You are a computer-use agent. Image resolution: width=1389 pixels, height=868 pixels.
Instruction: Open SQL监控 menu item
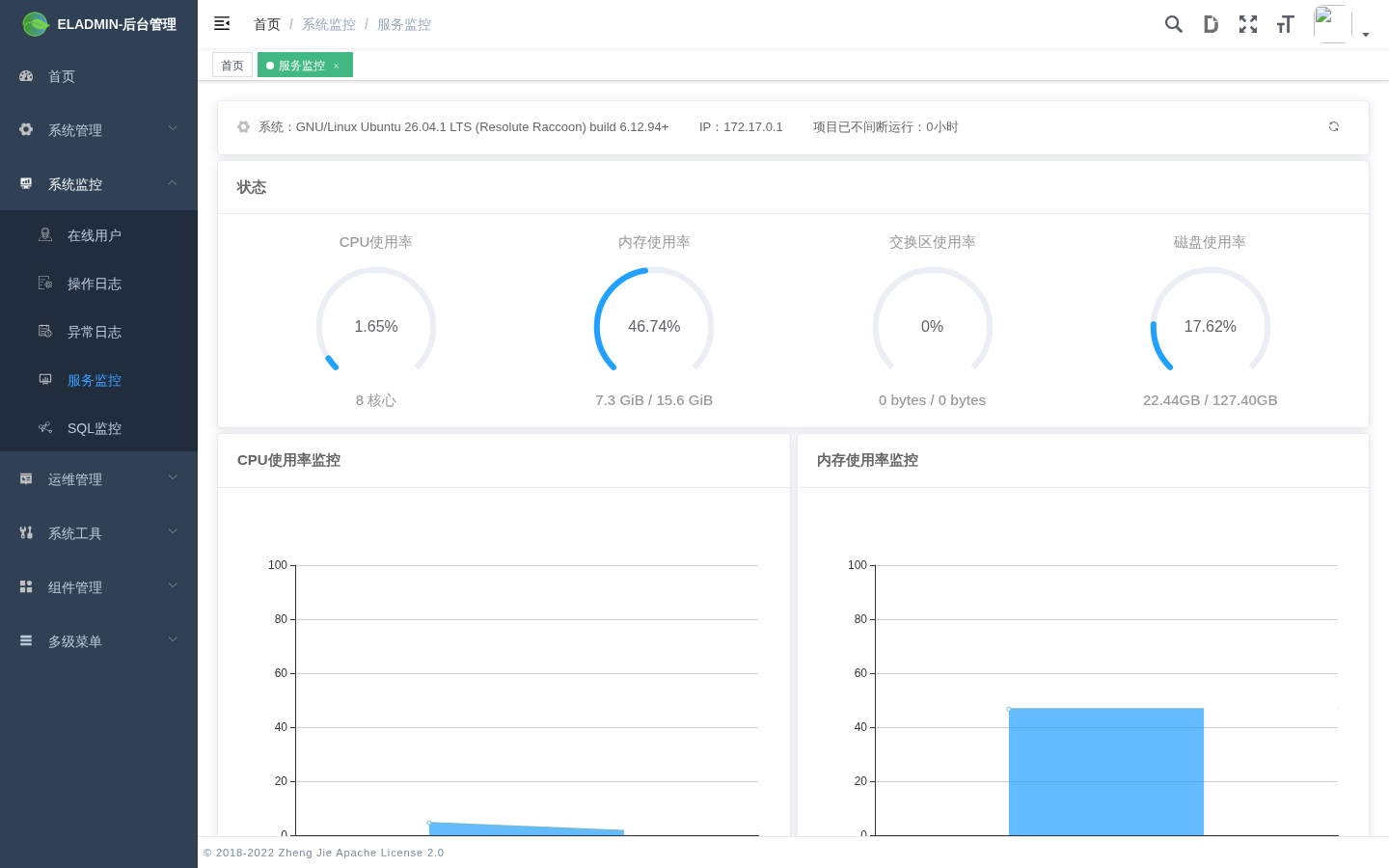pyautogui.click(x=98, y=428)
